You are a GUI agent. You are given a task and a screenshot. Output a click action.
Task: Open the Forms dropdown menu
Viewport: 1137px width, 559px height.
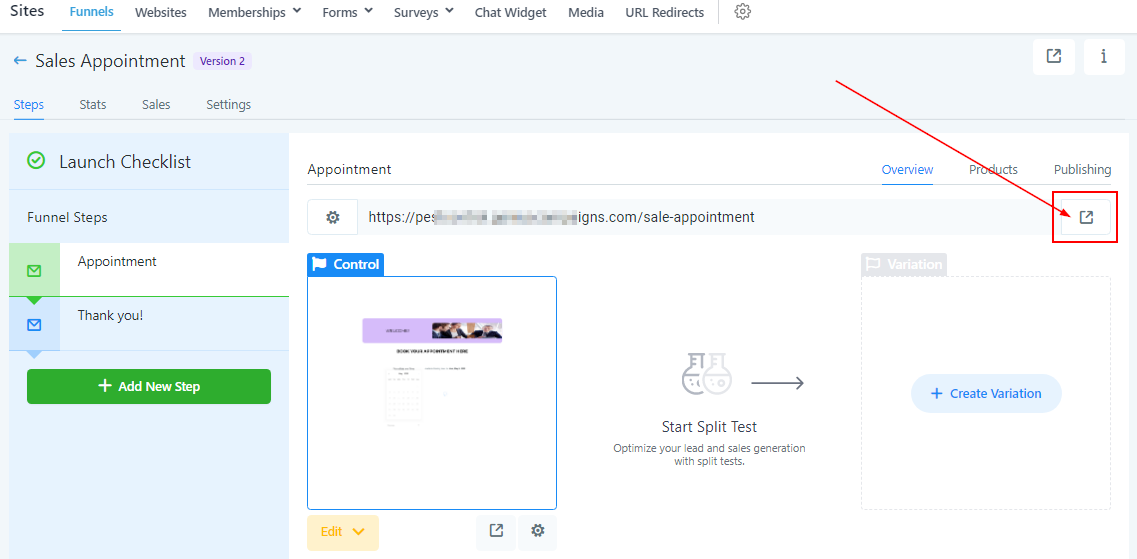[x=347, y=13]
